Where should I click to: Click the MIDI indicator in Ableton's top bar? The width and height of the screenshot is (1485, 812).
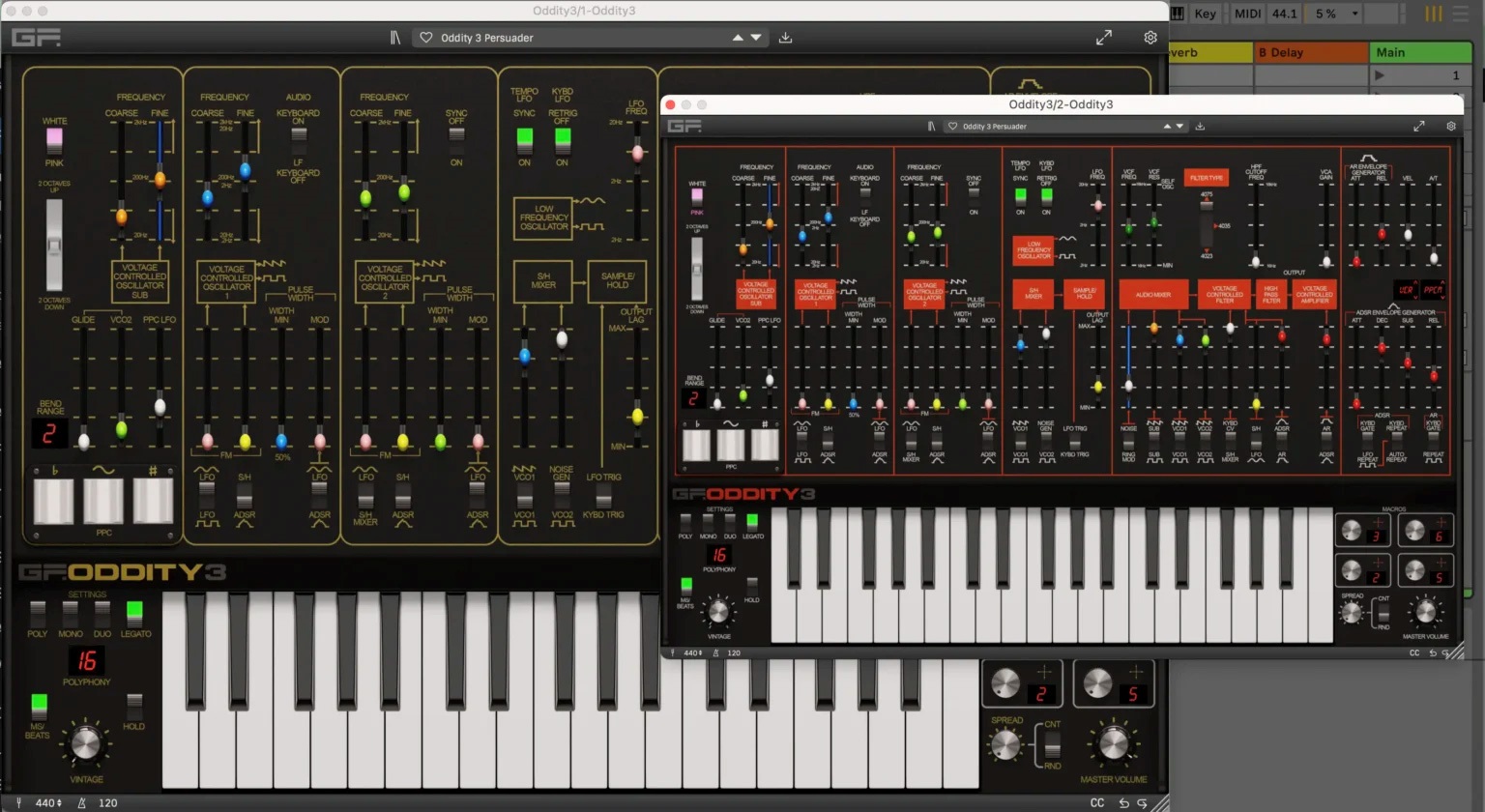1246,13
